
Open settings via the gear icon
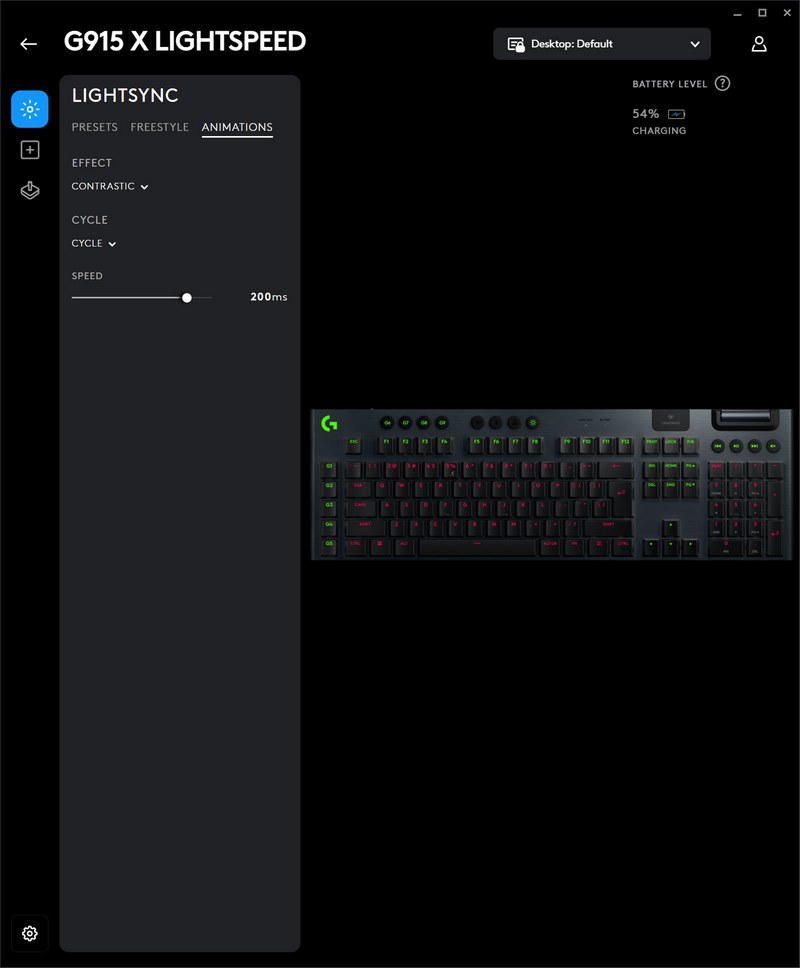coord(30,933)
